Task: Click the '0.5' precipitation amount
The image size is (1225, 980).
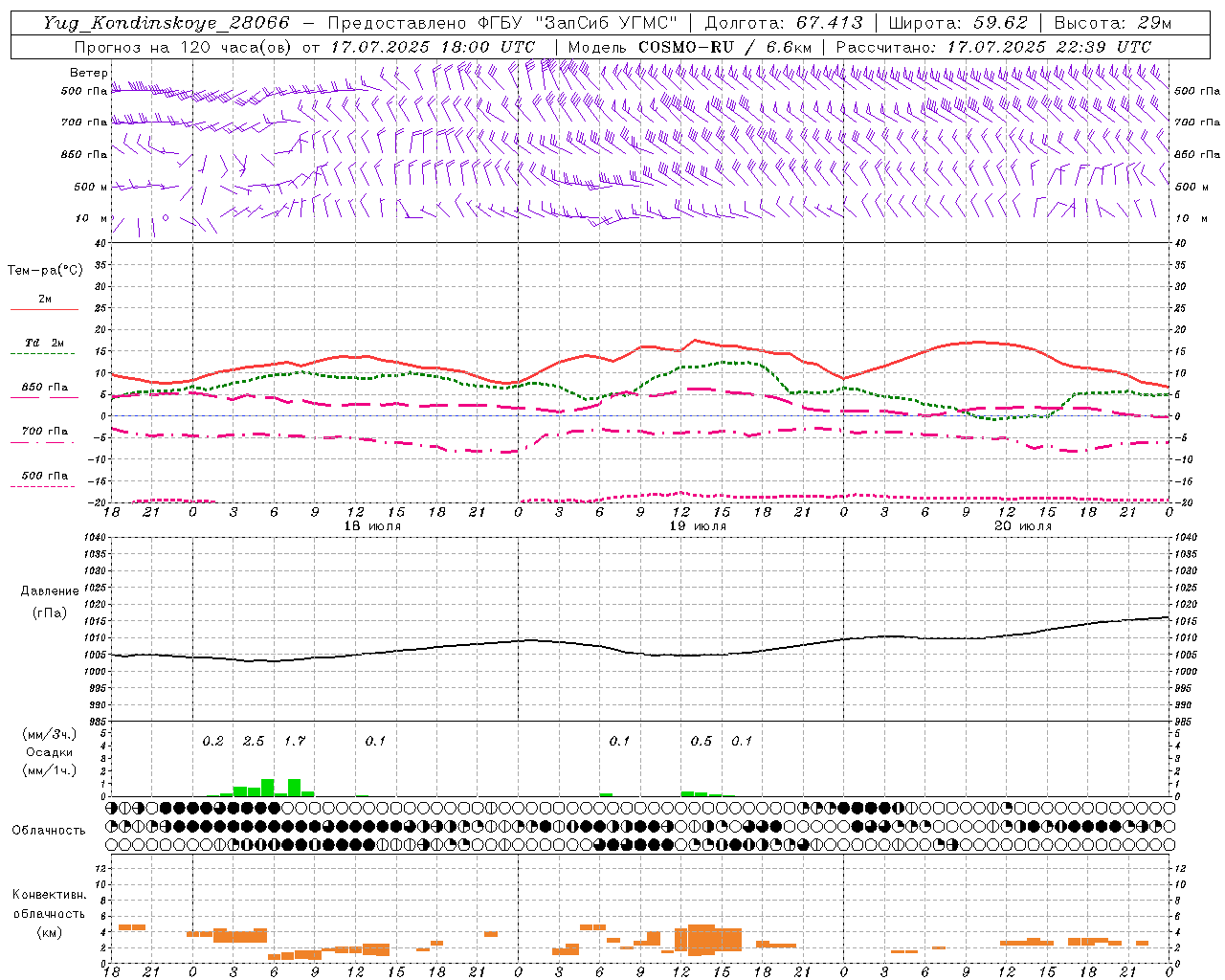Action: pyautogui.click(x=702, y=741)
